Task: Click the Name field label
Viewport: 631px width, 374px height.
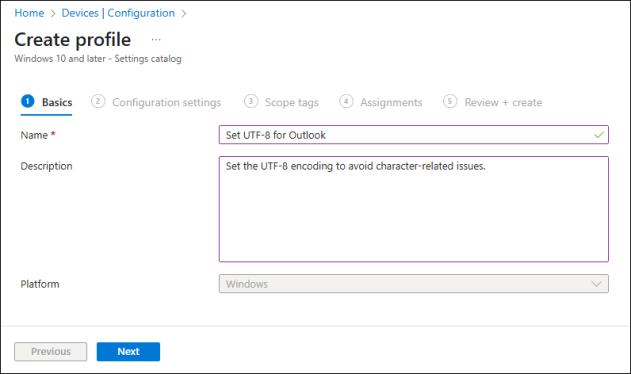Action: pyautogui.click(x=38, y=135)
